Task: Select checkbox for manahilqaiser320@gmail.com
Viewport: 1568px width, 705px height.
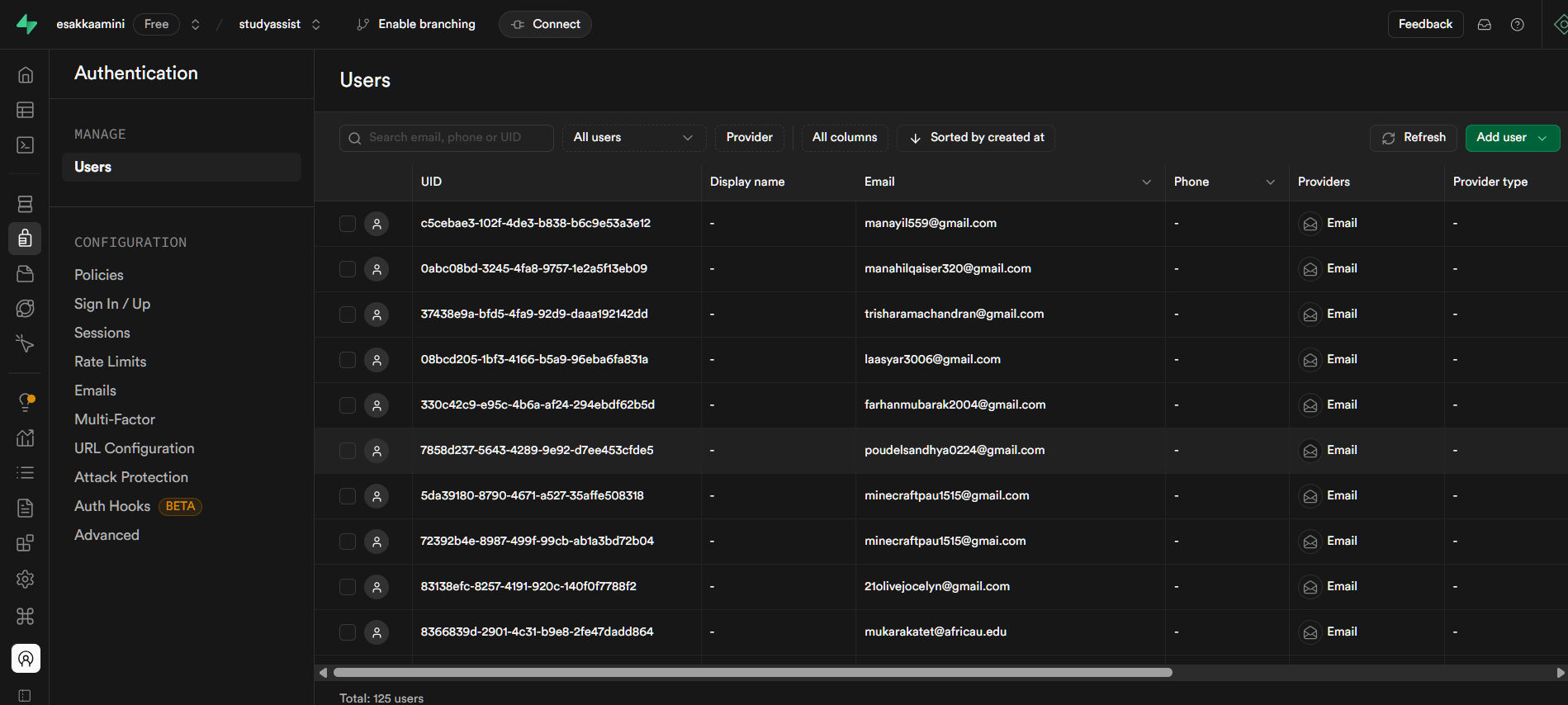Action: (x=348, y=269)
